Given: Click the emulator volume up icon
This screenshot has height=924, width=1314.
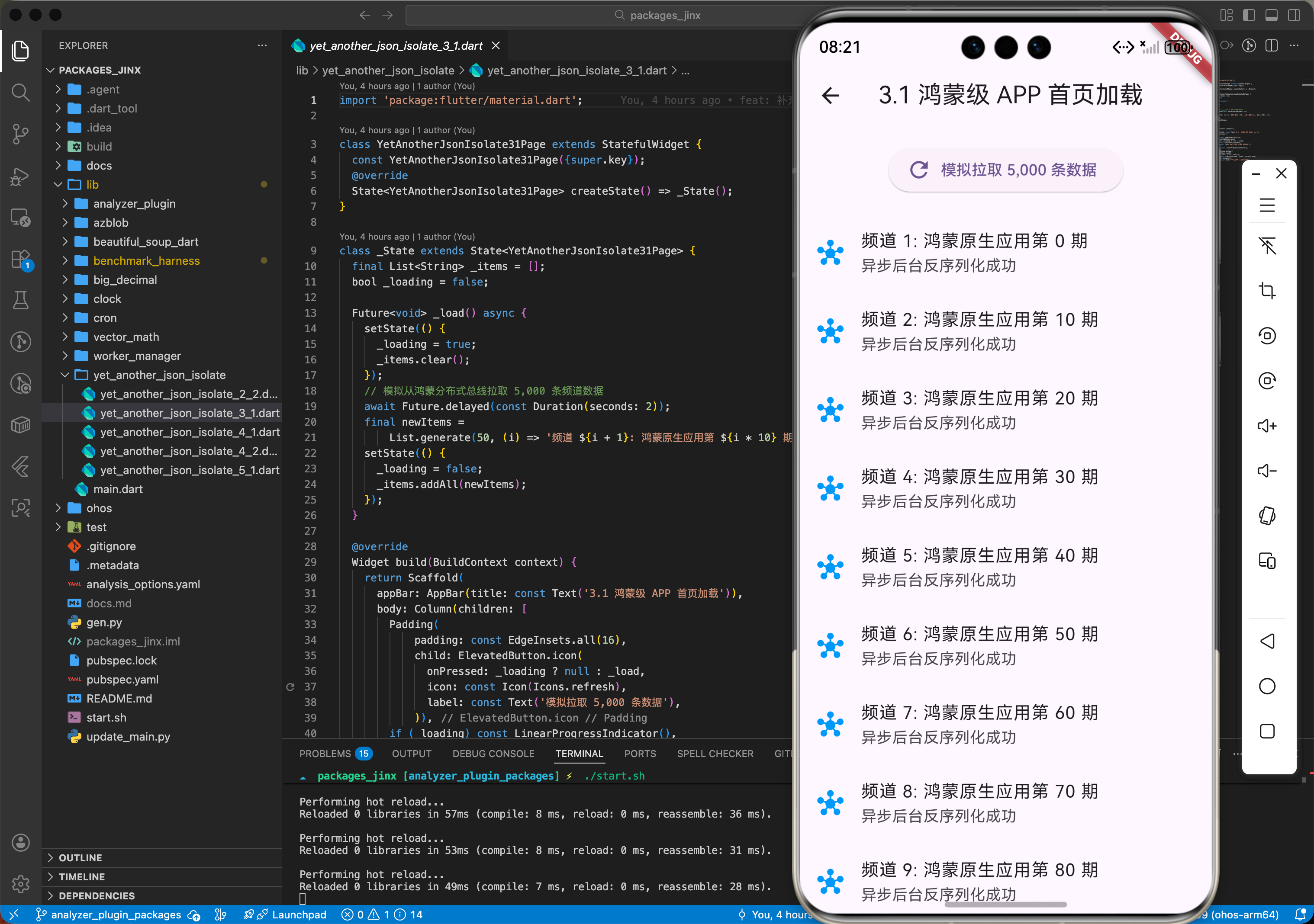Looking at the screenshot, I should tap(1266, 426).
